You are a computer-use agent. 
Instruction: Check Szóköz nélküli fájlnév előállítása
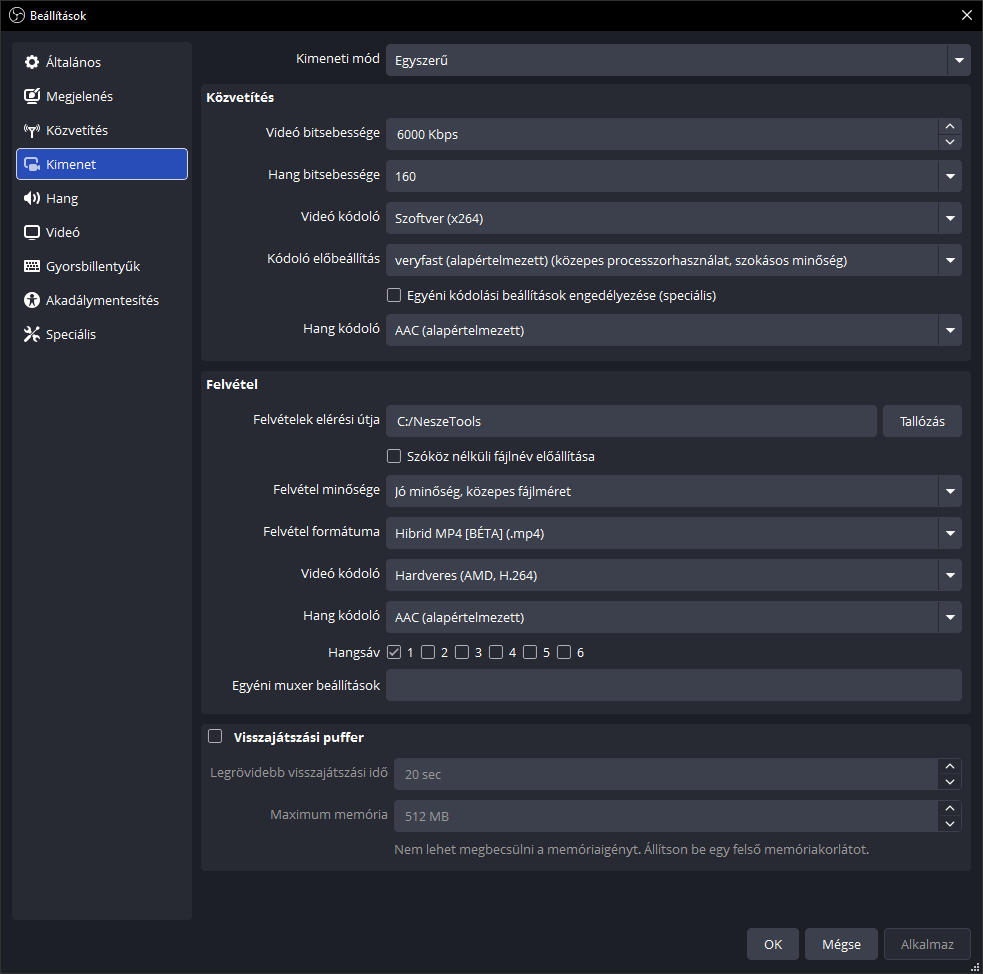394,456
